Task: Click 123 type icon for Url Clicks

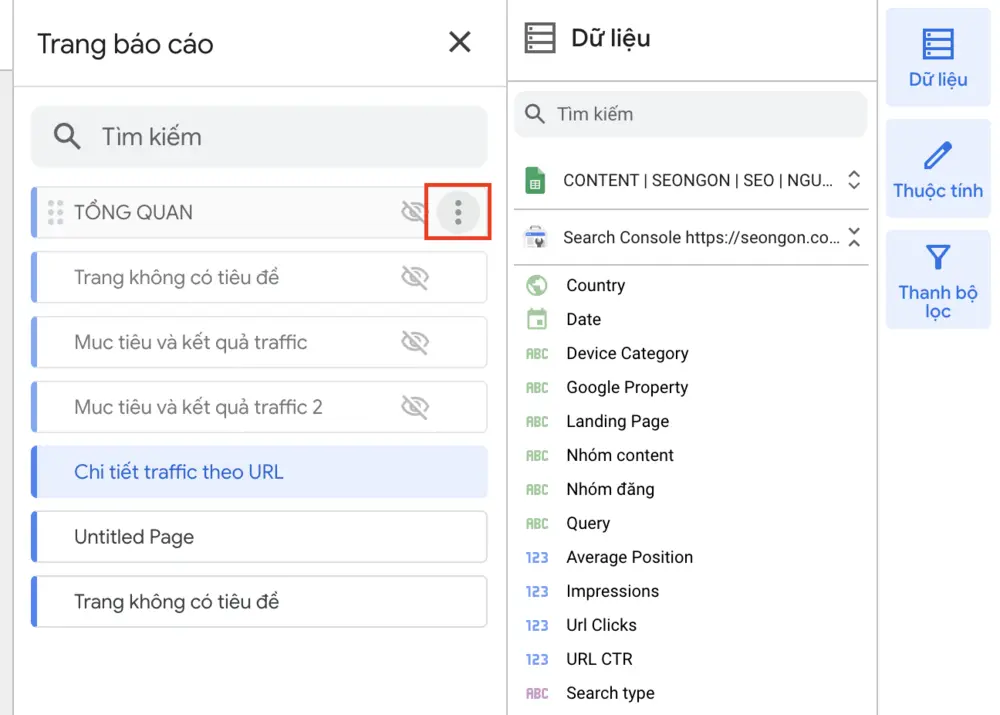Action: coord(537,625)
